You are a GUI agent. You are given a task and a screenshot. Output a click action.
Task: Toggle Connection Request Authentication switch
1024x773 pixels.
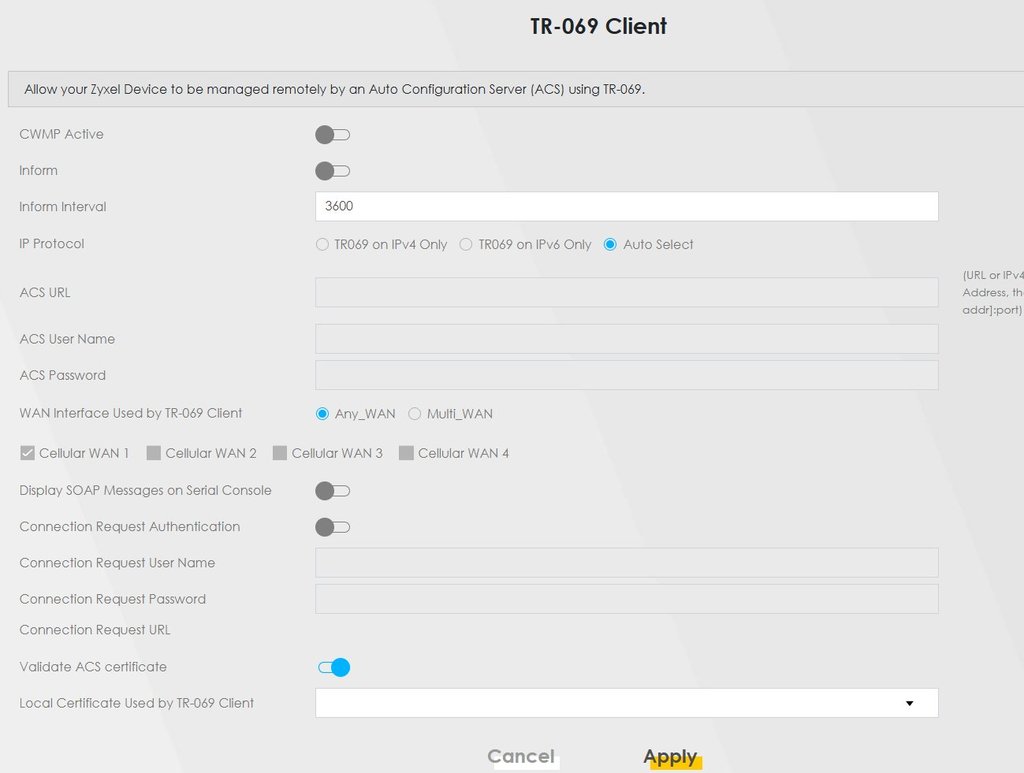332,527
